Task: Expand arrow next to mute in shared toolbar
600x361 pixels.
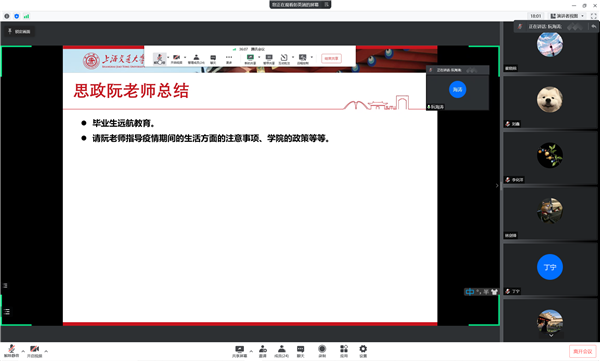Action: point(168,57)
